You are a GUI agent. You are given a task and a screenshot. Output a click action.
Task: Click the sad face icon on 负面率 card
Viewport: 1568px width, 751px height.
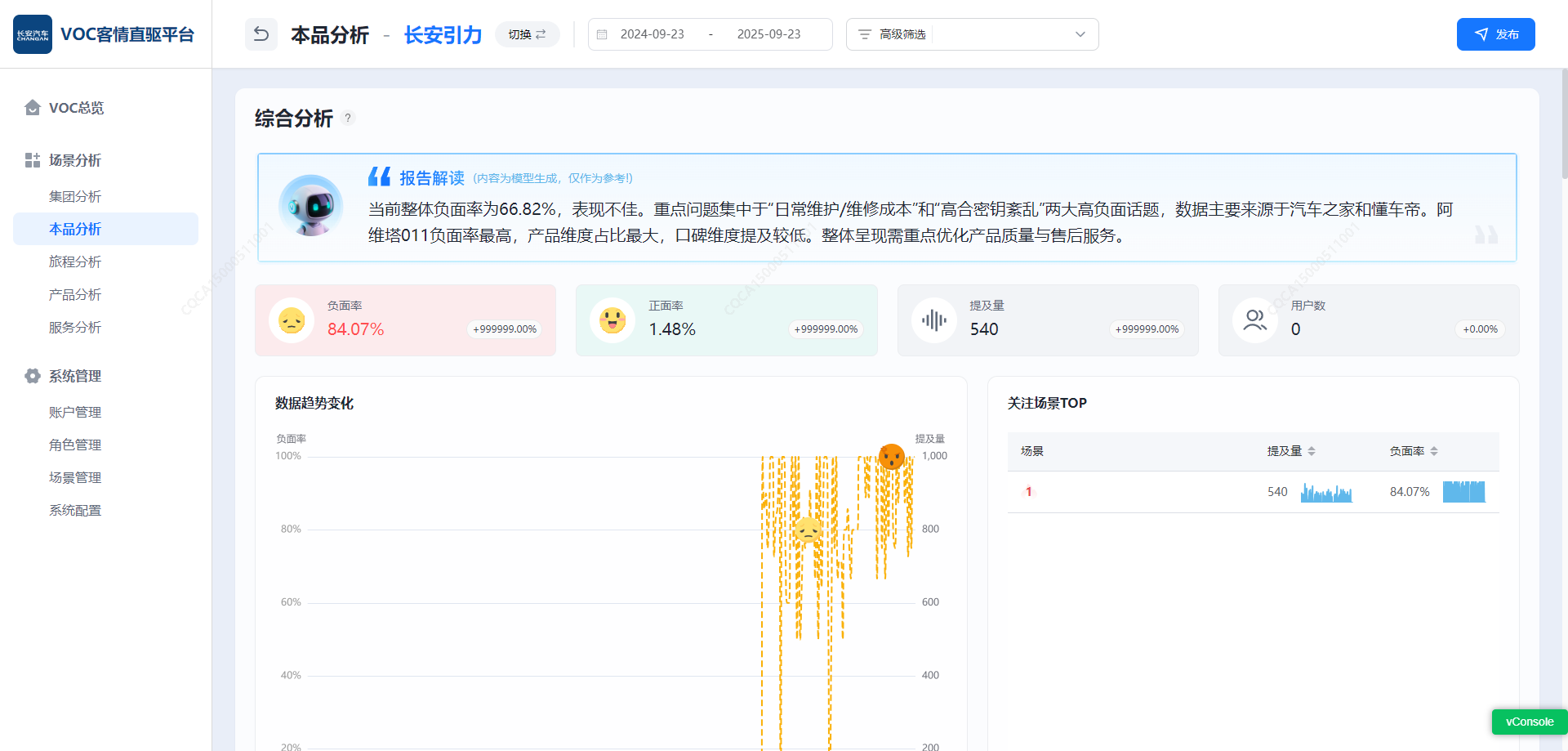tap(292, 320)
